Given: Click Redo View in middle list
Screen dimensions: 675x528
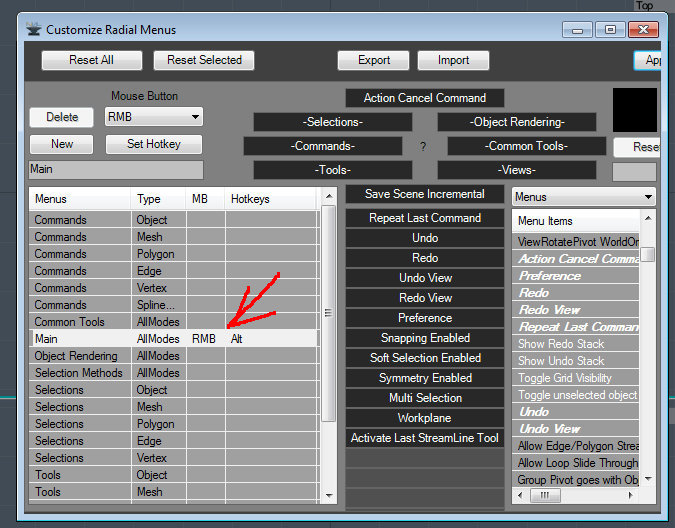Looking at the screenshot, I should pyautogui.click(x=425, y=298).
